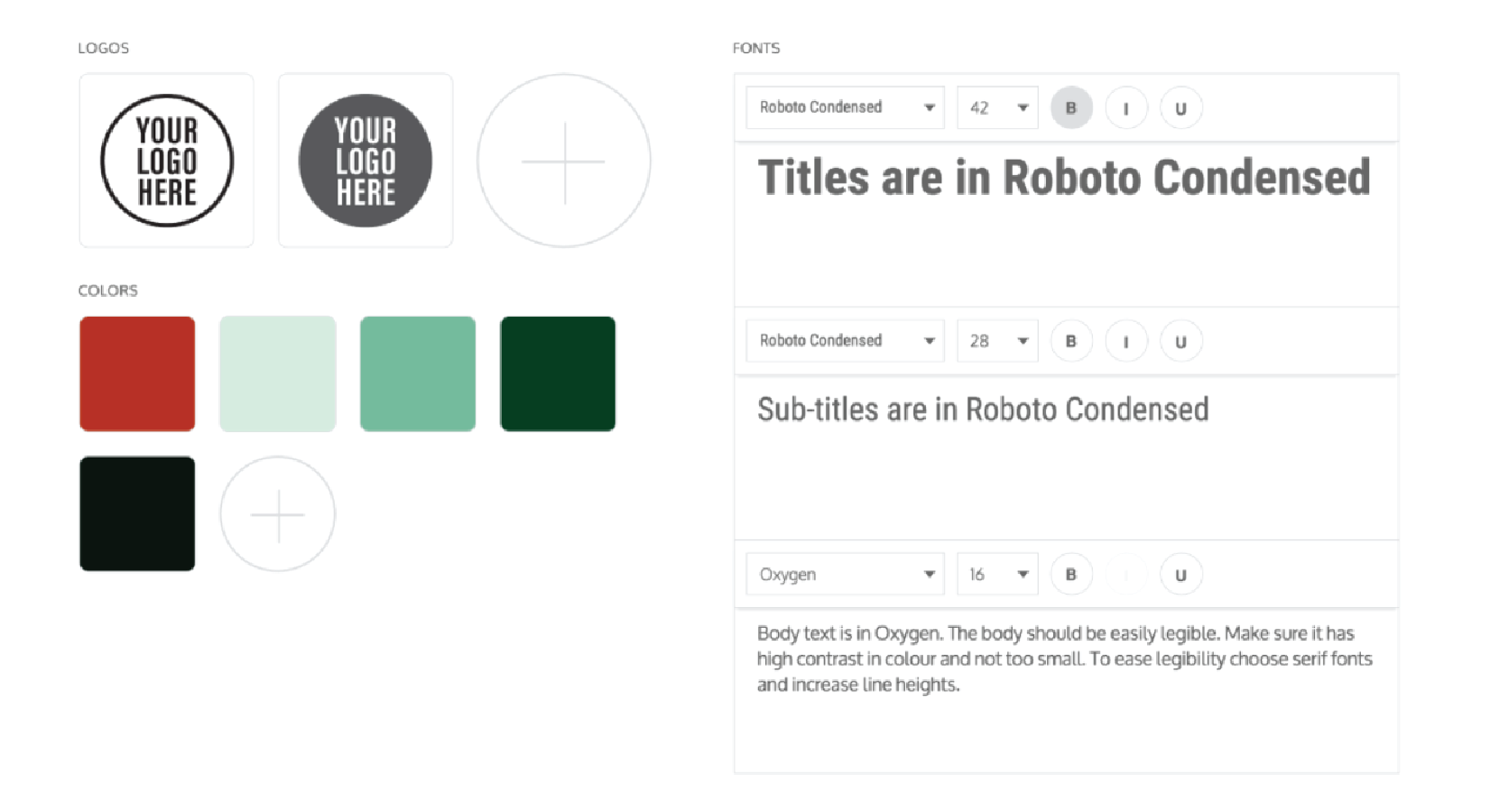This screenshot has height=812, width=1490.
Task: Open the sub-title font family dropdown
Action: tap(846, 341)
